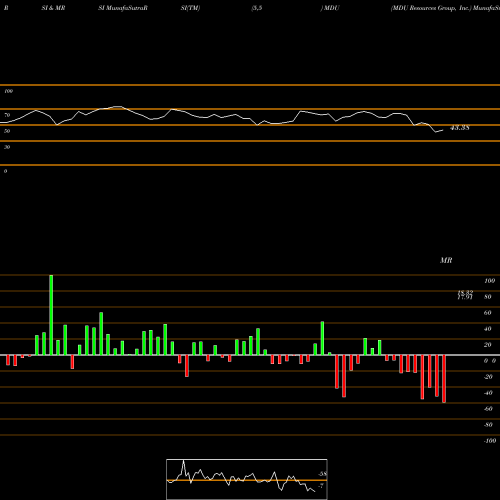The width and height of the screenshot is (500, 500).
Task: Click the 60 label on the MR axis
Action: coord(488,313)
